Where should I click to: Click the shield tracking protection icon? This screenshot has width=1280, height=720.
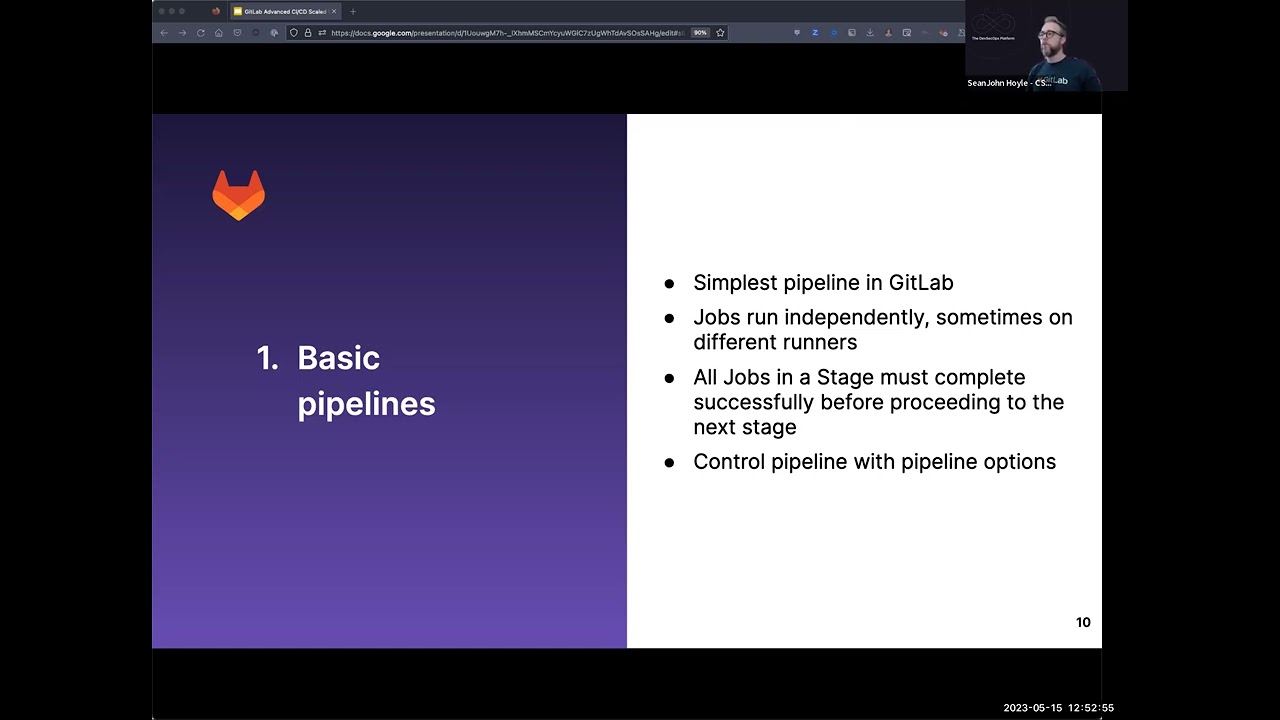point(294,33)
